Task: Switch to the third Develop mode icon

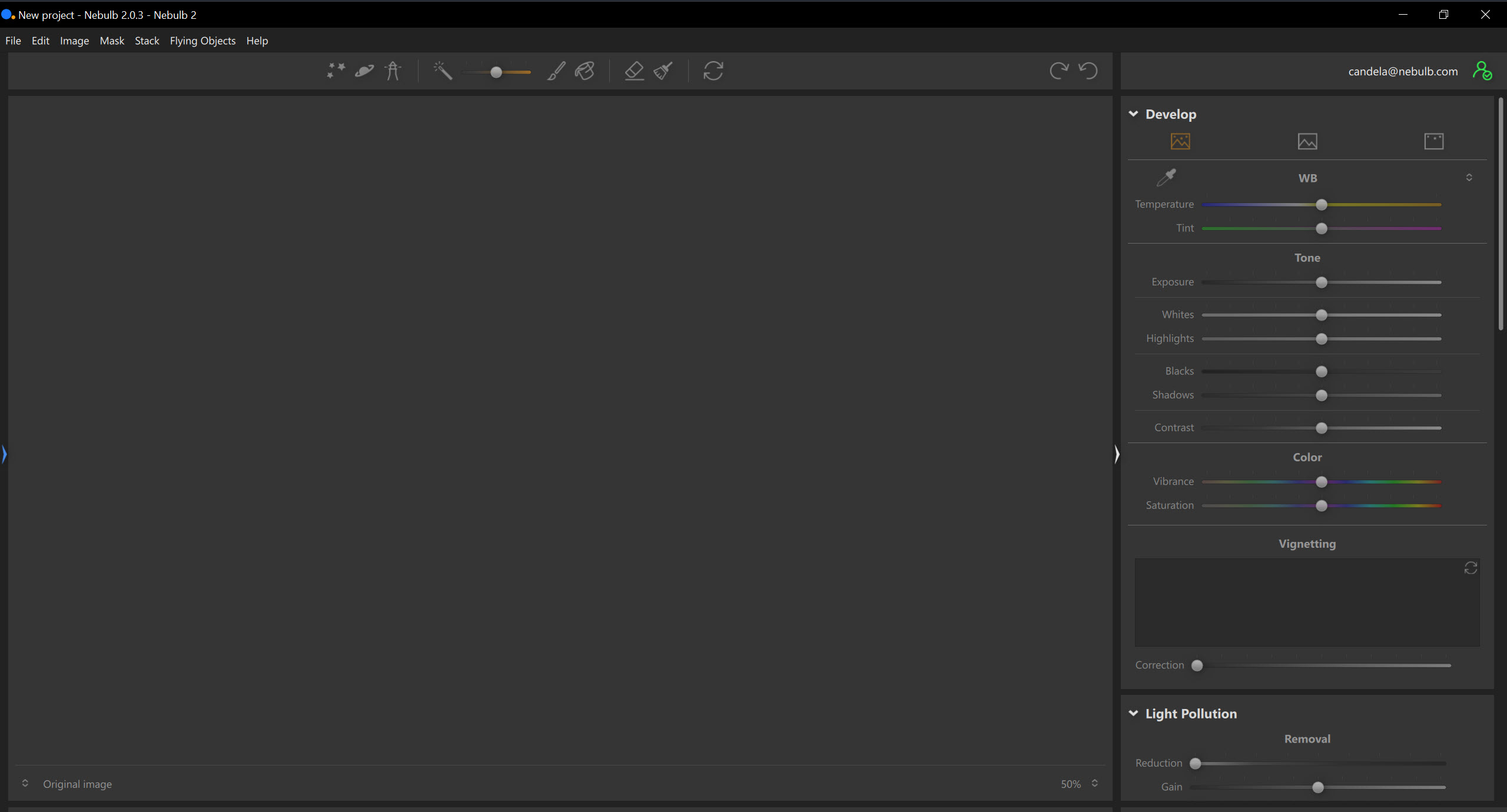Action: point(1433,141)
